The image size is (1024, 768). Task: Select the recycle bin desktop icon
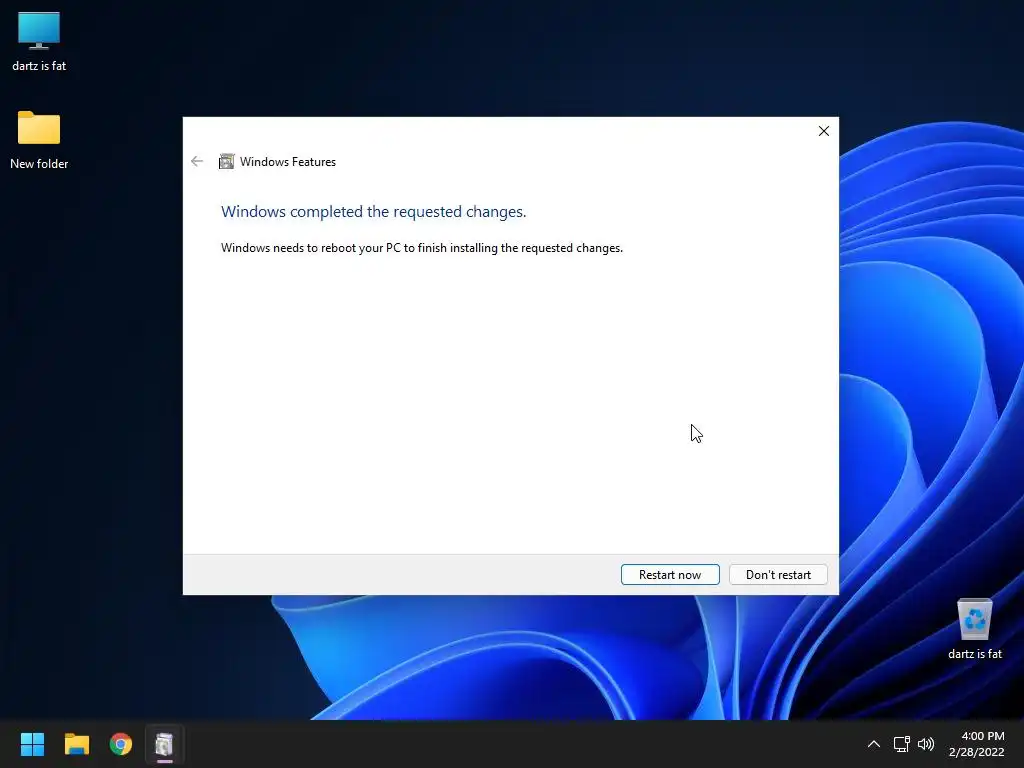[974, 630]
